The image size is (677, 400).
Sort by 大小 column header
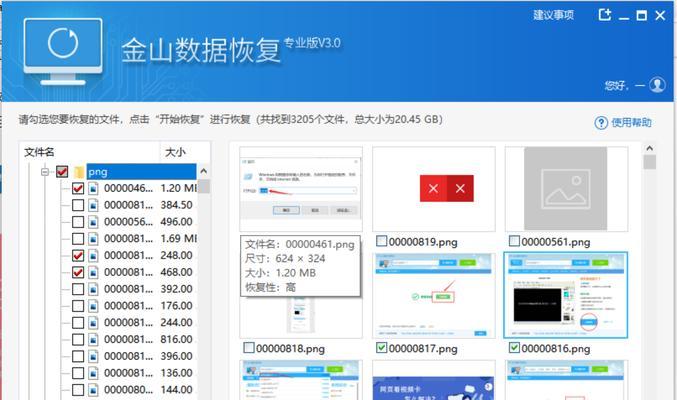click(x=175, y=152)
